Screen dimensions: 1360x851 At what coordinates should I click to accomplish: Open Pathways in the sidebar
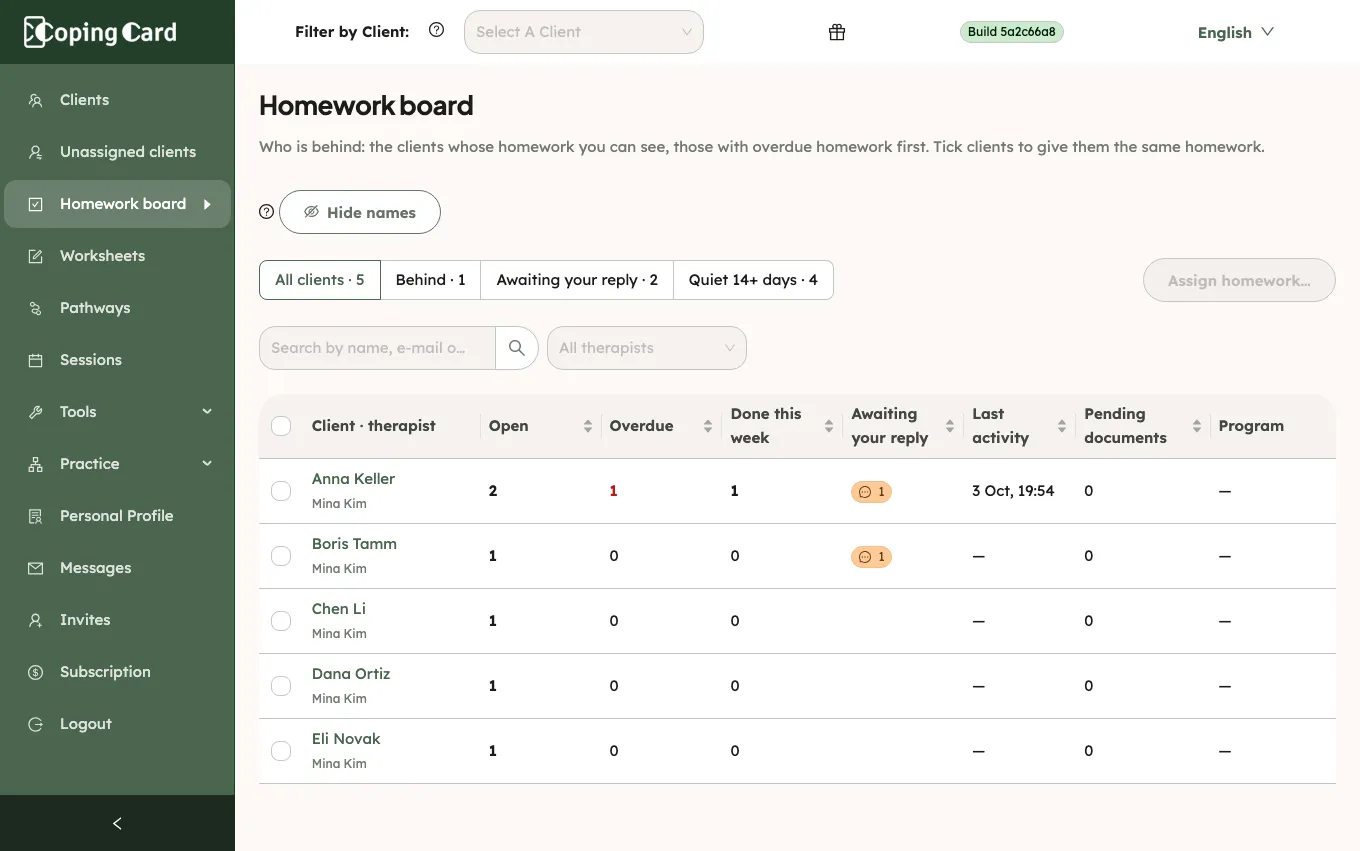point(117,308)
